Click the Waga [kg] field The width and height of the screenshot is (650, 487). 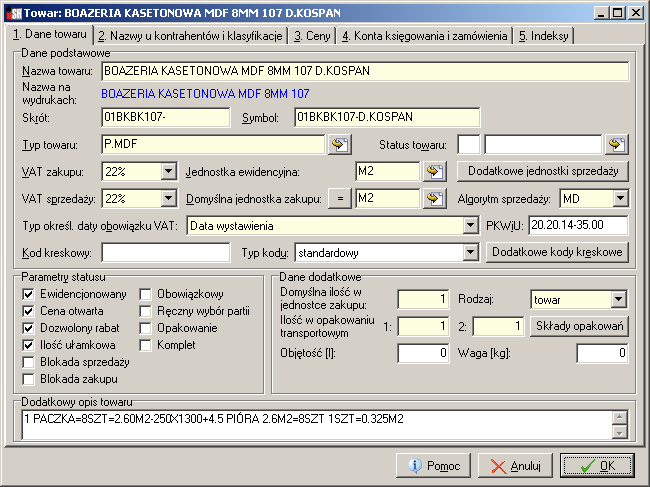tap(602, 353)
